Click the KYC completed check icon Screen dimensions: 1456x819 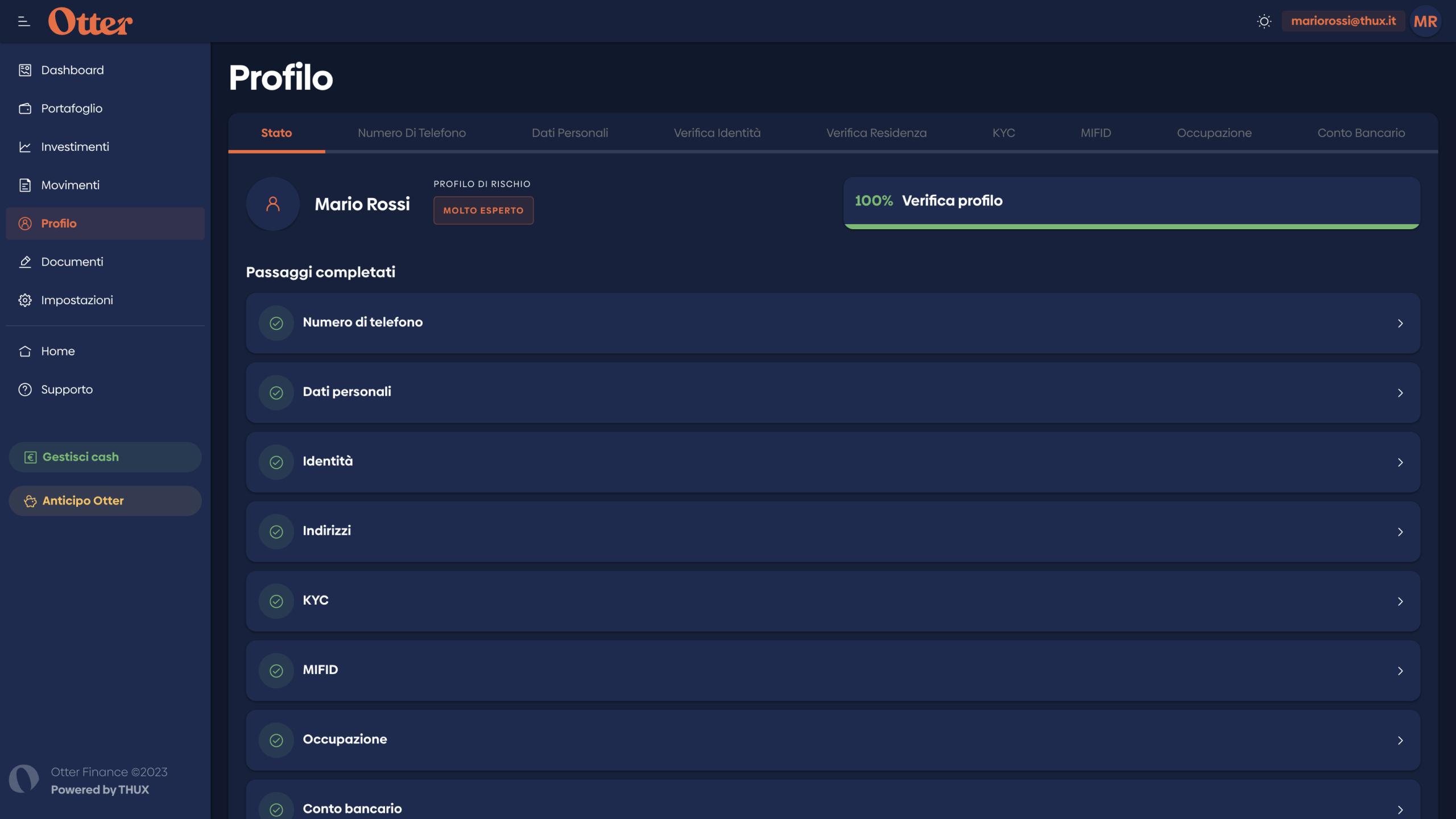(276, 601)
